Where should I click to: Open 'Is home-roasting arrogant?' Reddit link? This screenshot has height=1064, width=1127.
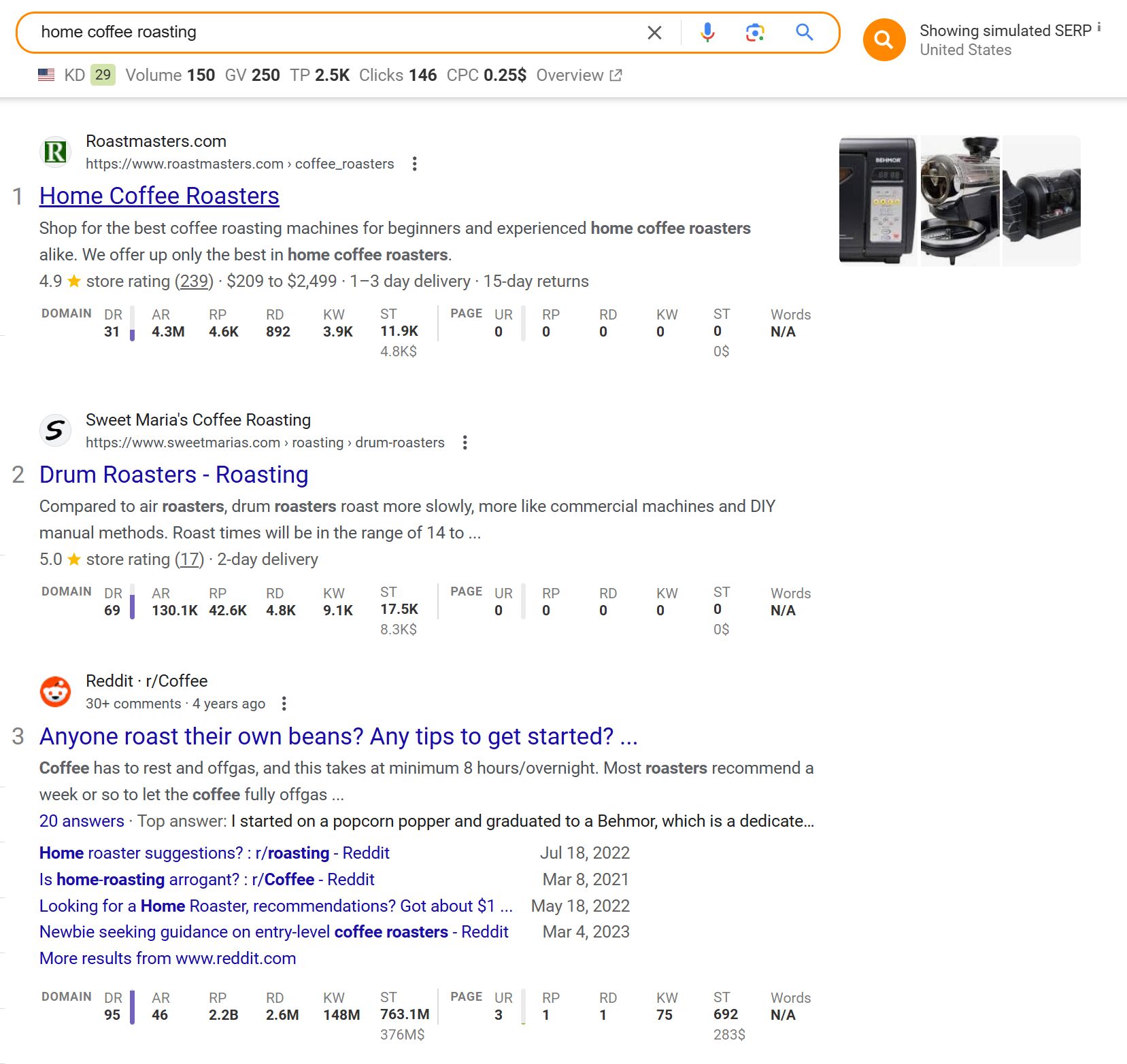pos(207,879)
